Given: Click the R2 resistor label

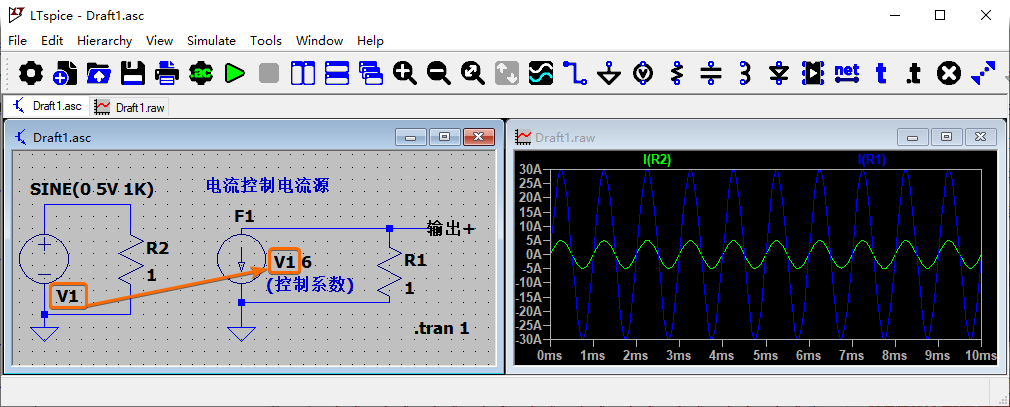Looking at the screenshot, I should (158, 248).
